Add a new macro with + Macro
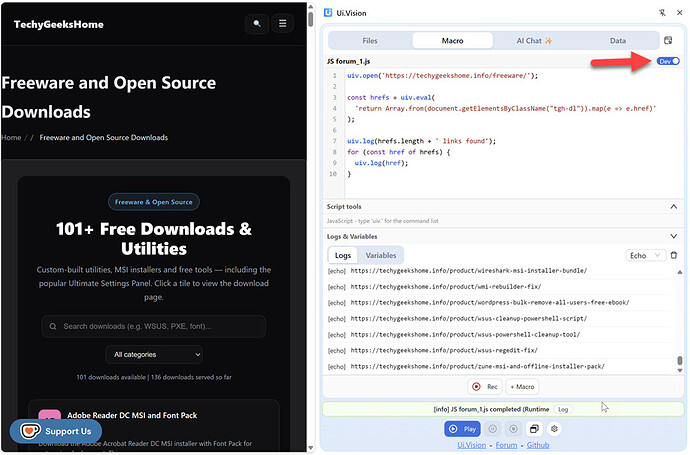 [x=522, y=387]
